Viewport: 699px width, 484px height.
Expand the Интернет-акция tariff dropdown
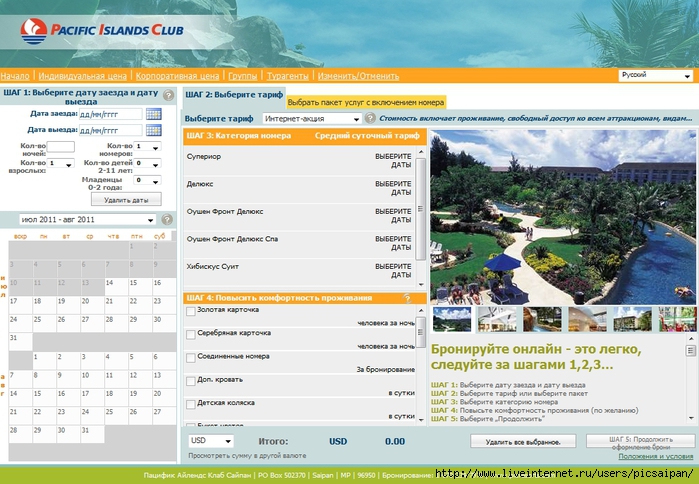(x=311, y=118)
